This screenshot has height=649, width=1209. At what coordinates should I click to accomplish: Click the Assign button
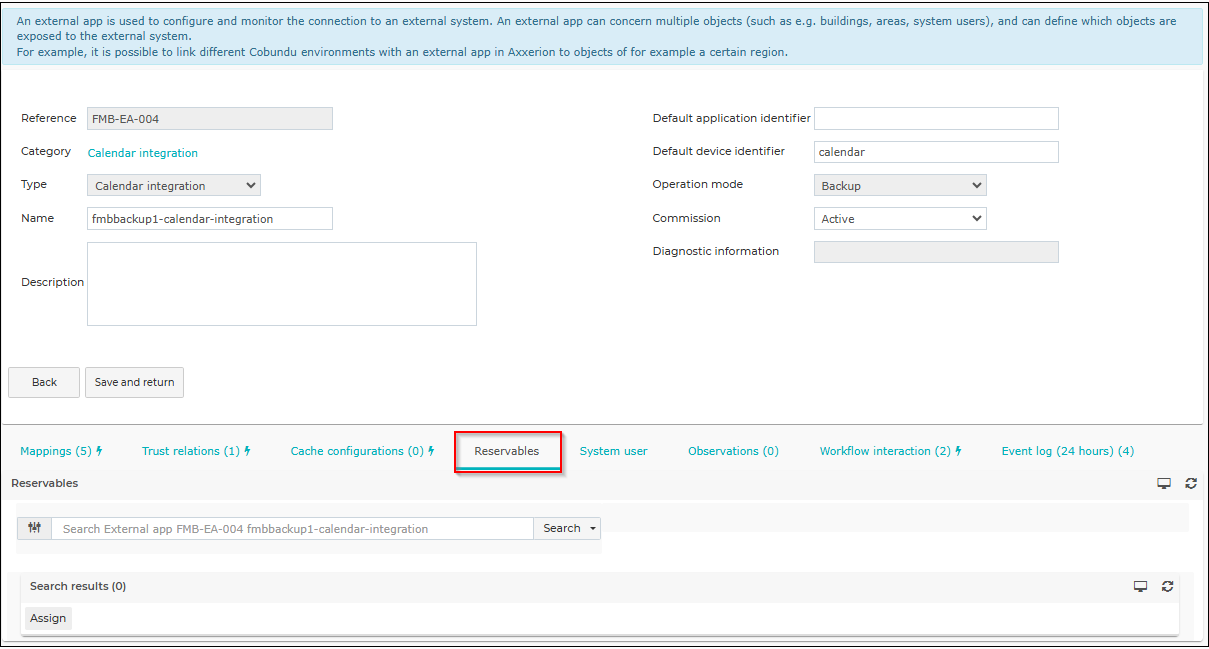[x=48, y=618]
